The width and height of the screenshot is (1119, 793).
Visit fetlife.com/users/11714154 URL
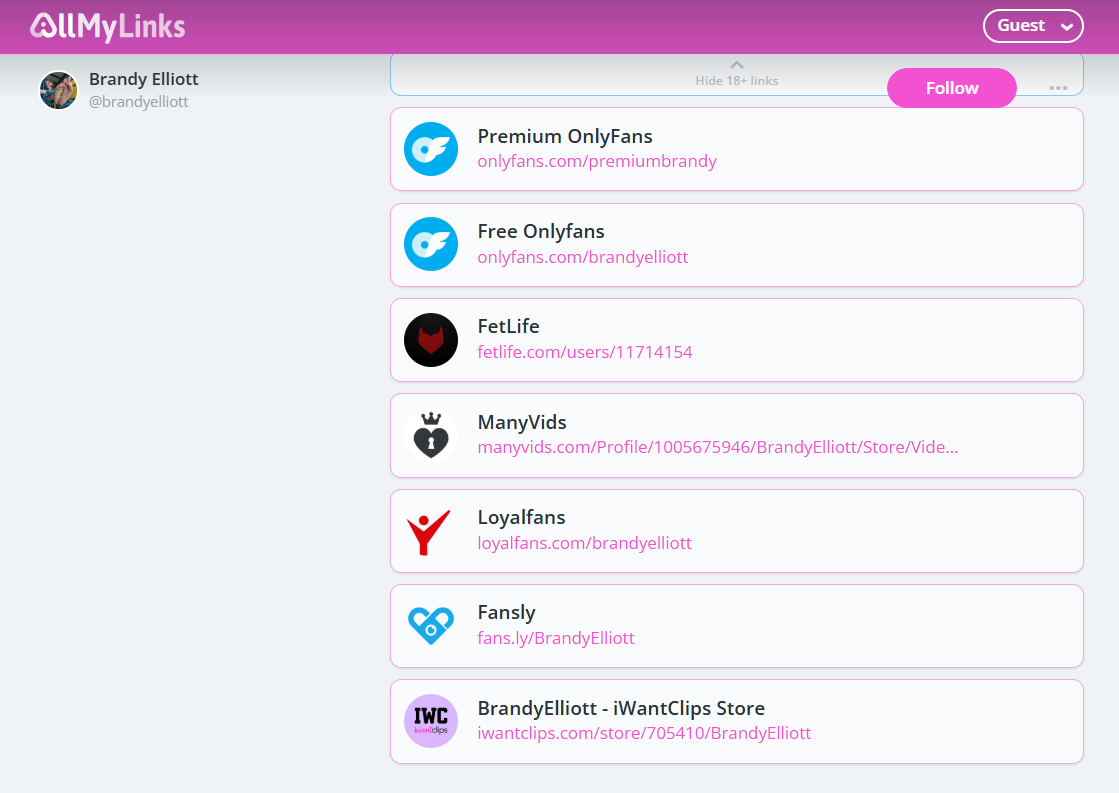pos(584,352)
